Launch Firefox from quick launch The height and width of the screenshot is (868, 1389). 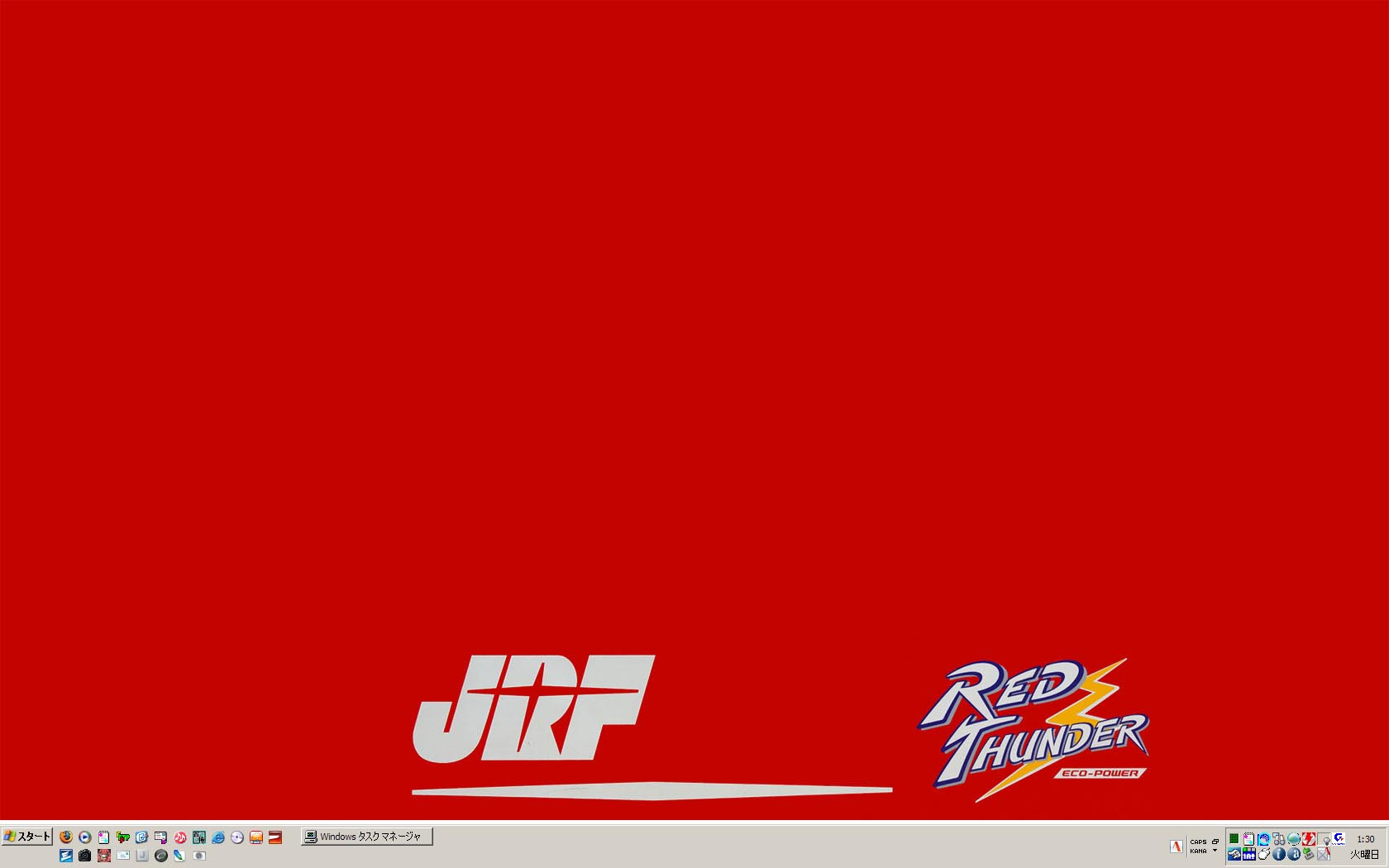click(x=66, y=837)
